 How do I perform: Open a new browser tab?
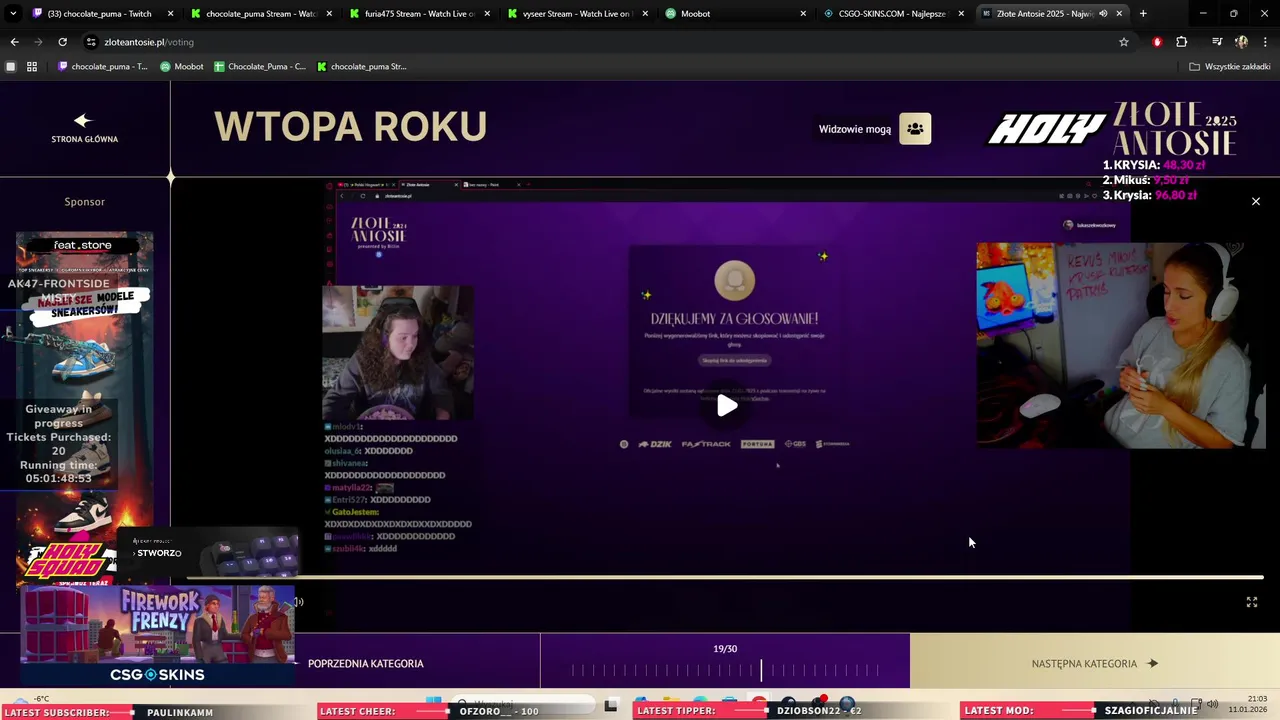pyautogui.click(x=1143, y=14)
